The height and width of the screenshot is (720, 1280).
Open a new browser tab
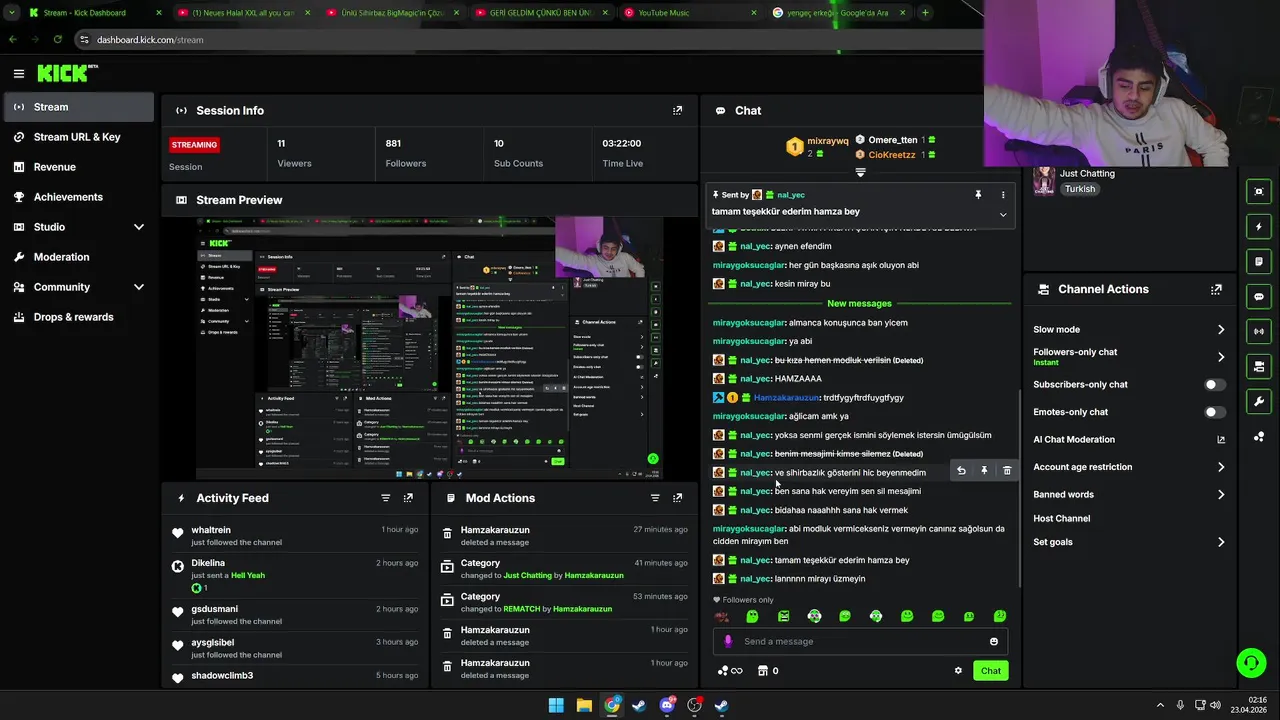(x=925, y=13)
